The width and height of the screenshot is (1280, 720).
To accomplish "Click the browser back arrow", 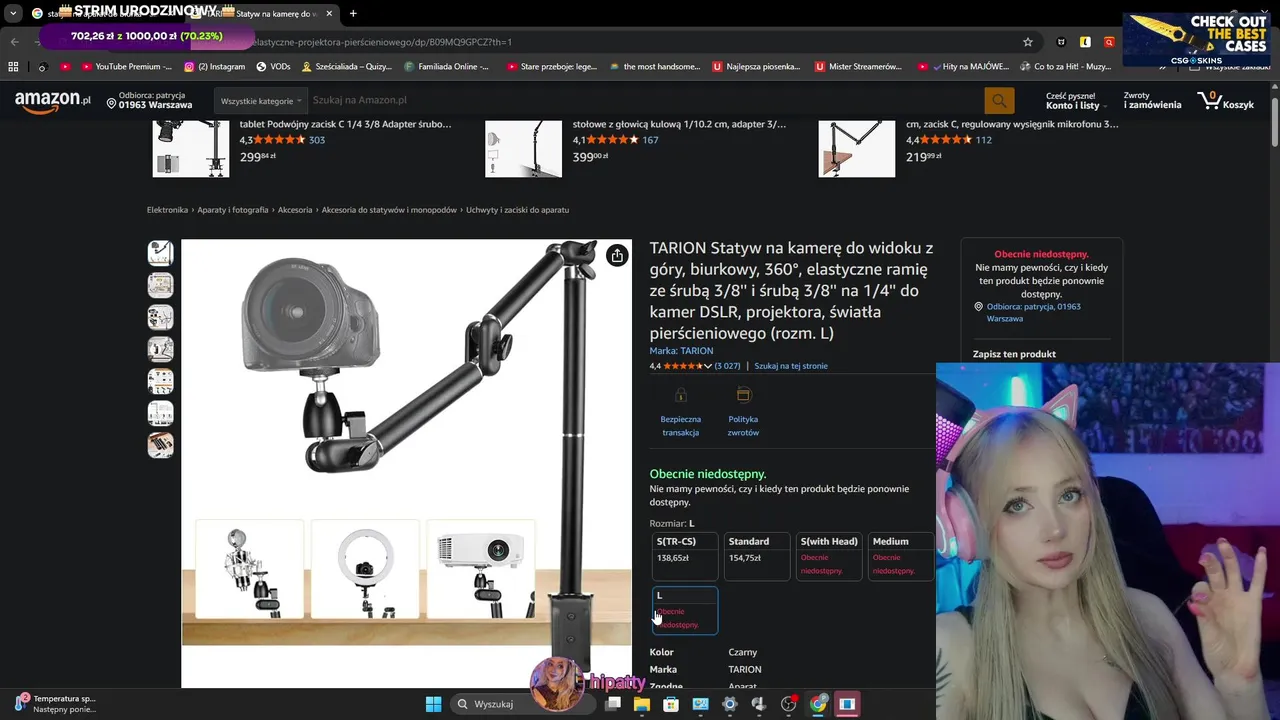I will [14, 42].
